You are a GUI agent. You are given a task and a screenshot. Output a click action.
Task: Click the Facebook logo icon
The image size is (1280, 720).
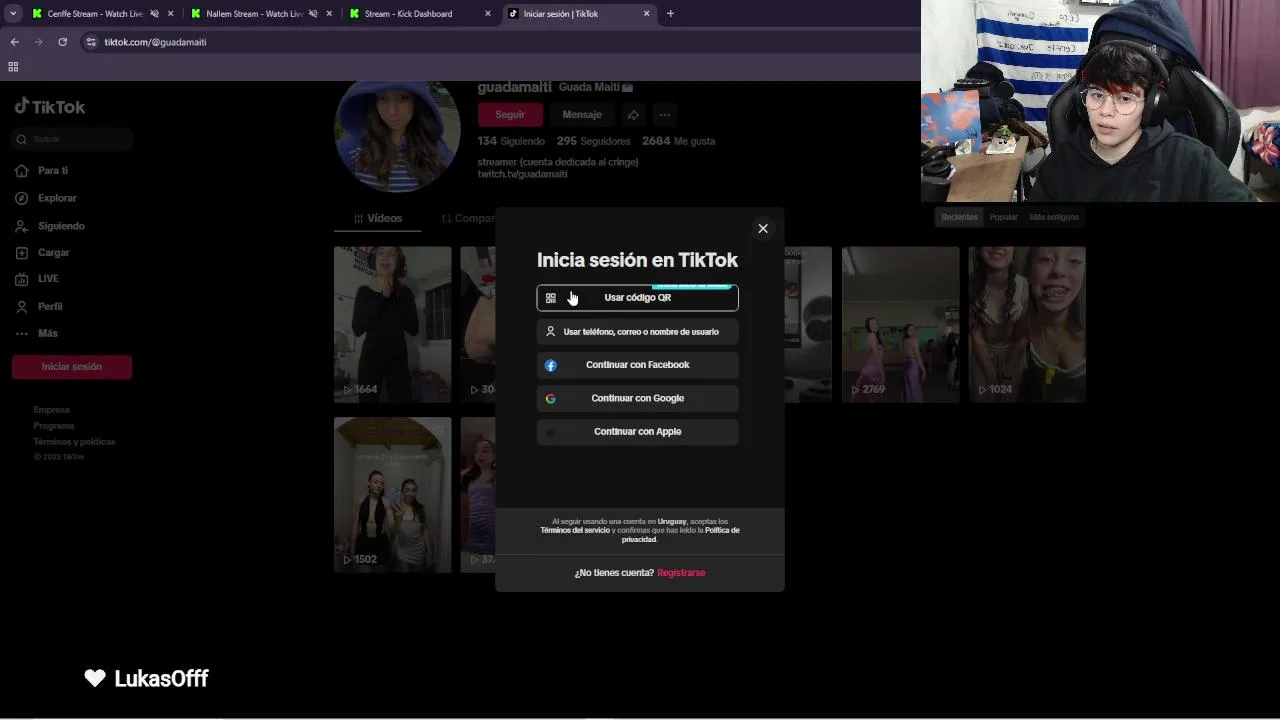[x=551, y=365]
